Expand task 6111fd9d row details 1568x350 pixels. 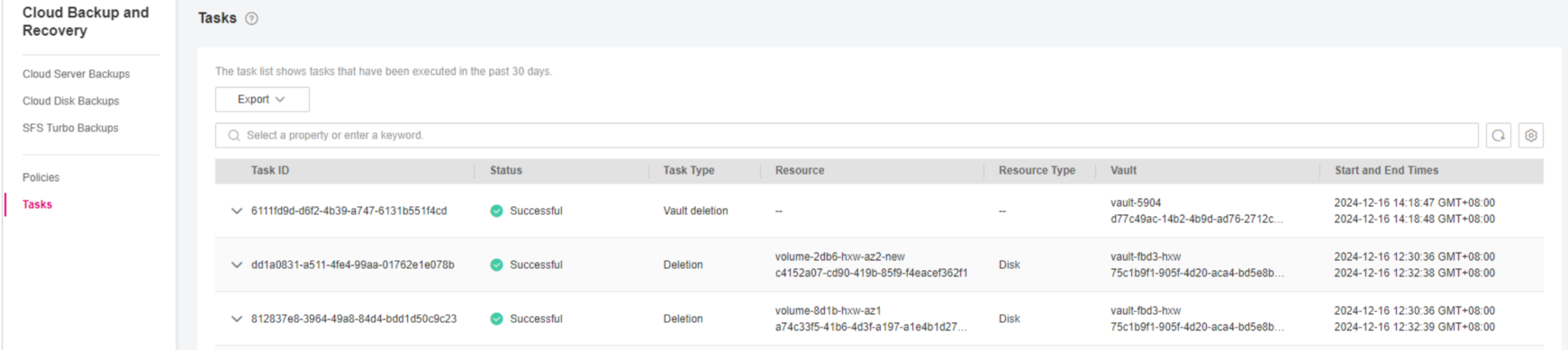pos(236,211)
